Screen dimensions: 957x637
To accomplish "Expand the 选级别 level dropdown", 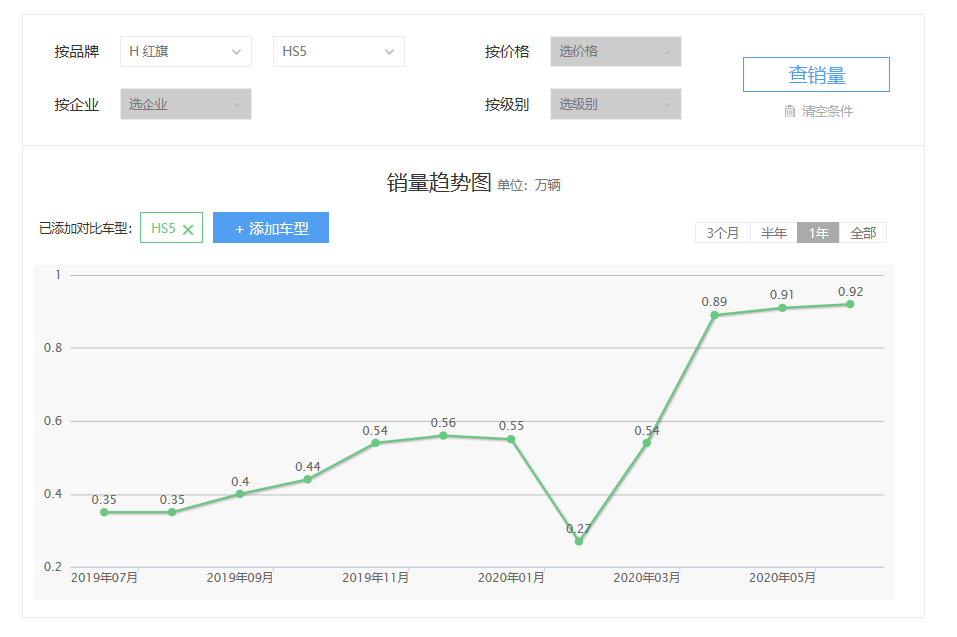I will [615, 104].
